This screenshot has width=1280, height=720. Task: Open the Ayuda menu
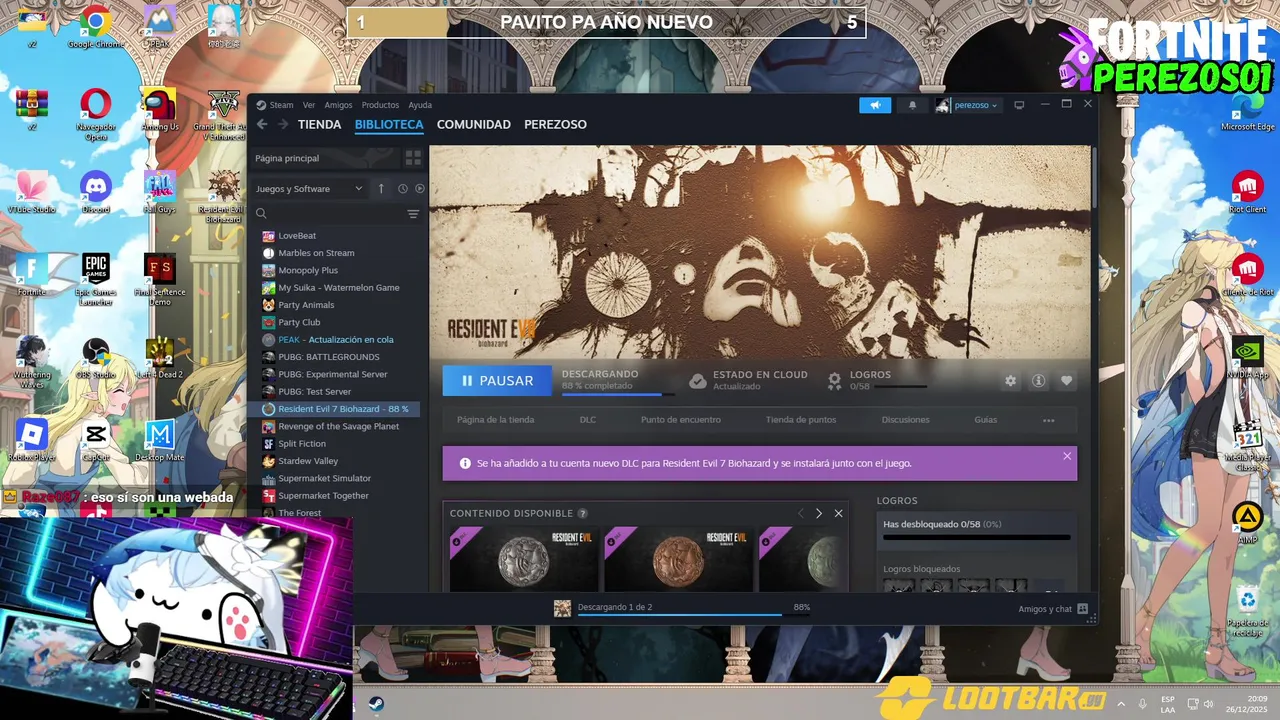[x=420, y=105]
